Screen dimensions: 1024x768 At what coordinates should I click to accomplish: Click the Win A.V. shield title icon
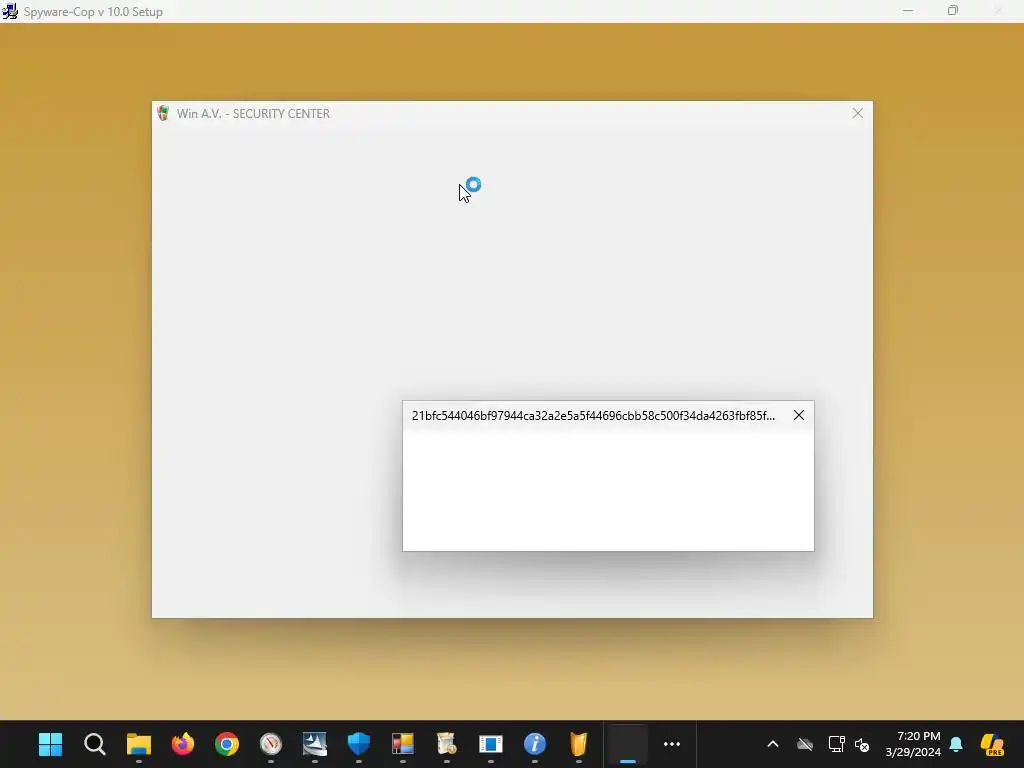[x=163, y=114]
